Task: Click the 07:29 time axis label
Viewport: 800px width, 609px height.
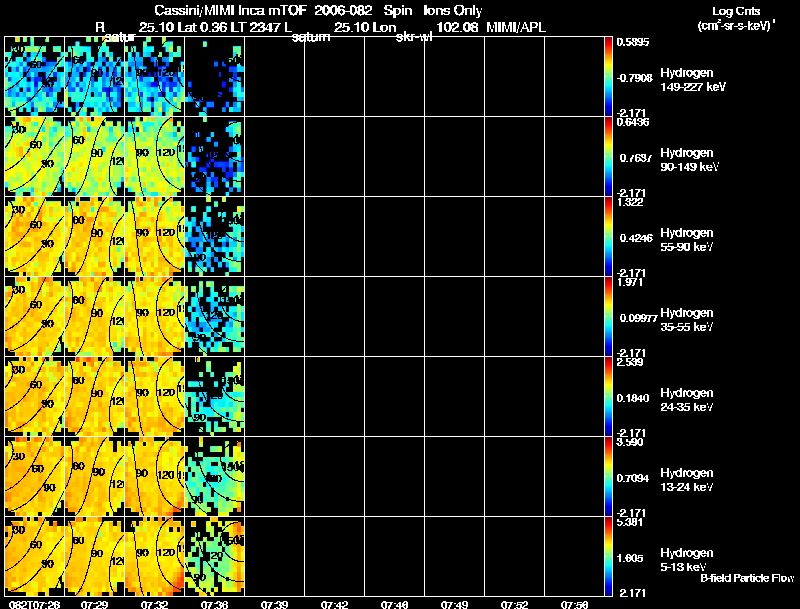Action: point(95,603)
